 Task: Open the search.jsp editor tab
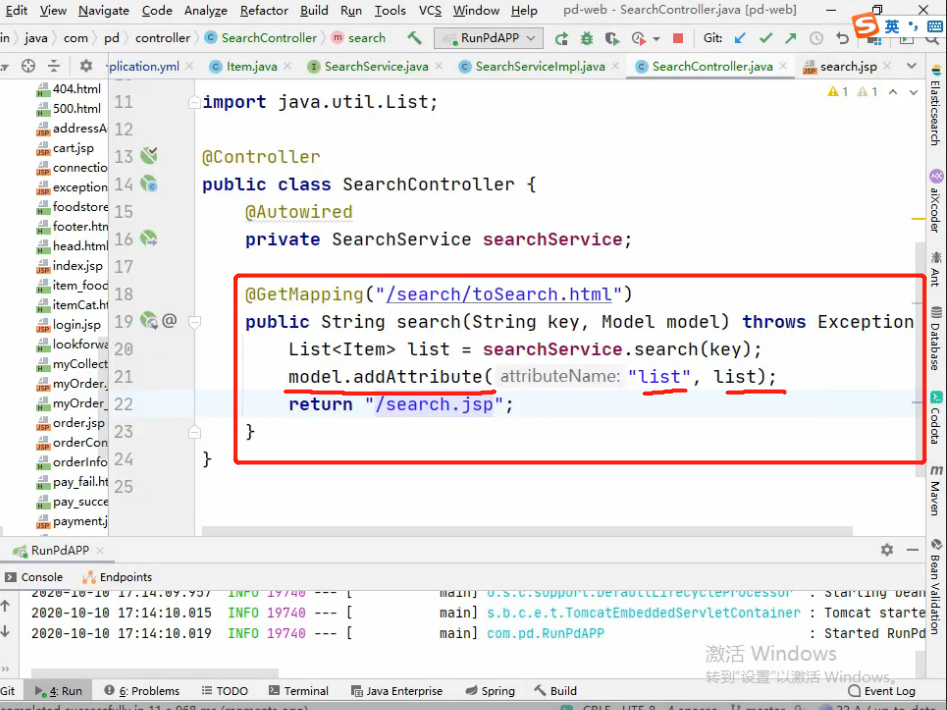point(848,66)
